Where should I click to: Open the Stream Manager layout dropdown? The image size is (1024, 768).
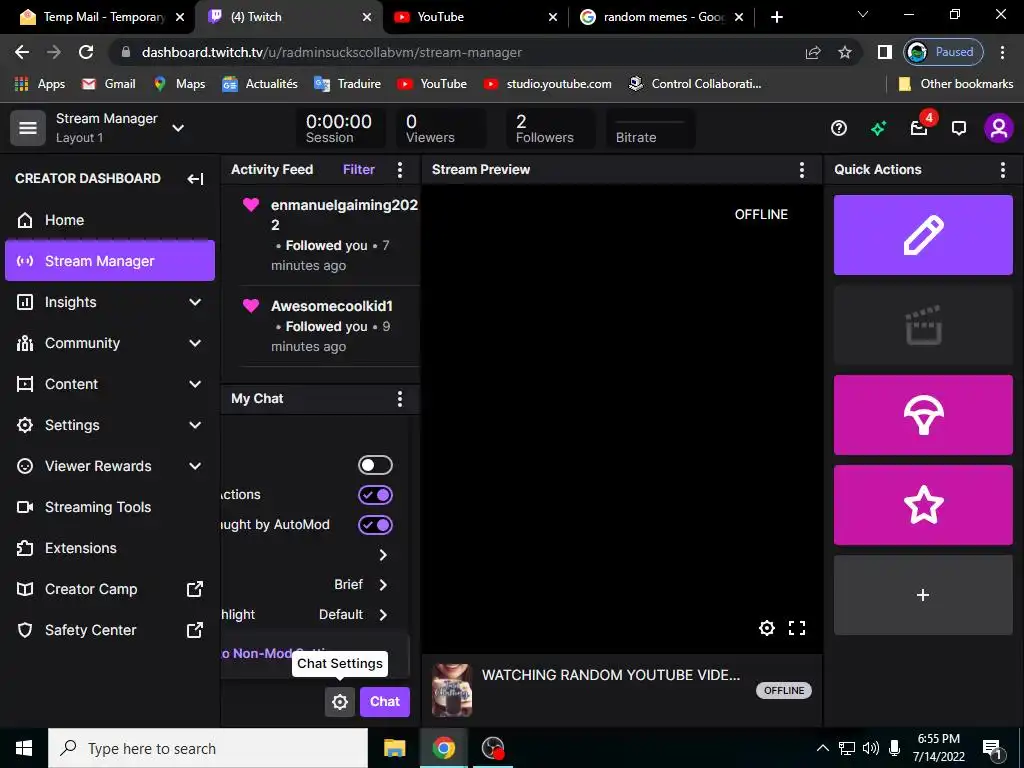[178, 128]
